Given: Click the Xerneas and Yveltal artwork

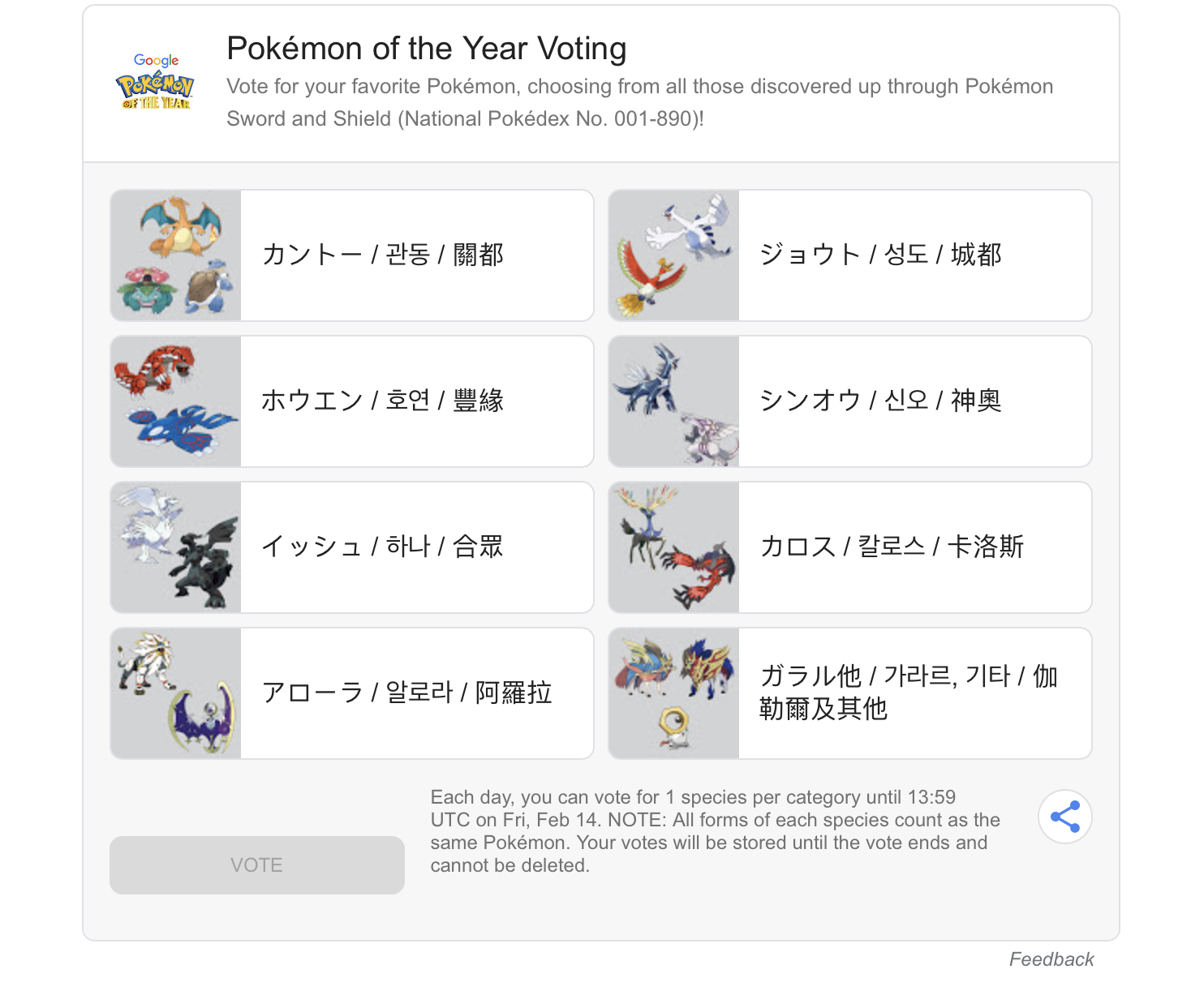Looking at the screenshot, I should [x=673, y=547].
